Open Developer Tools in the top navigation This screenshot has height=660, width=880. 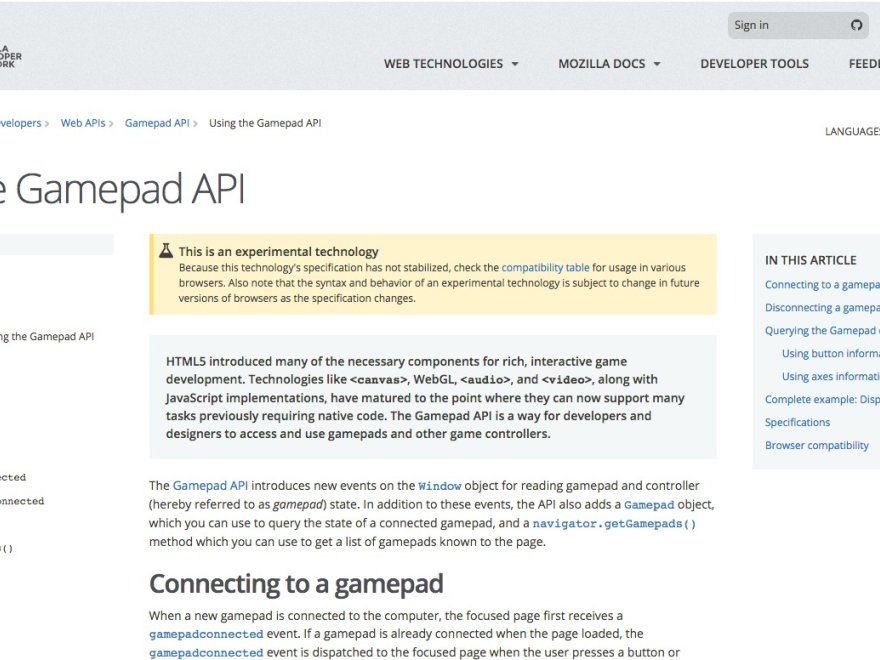[x=754, y=64]
